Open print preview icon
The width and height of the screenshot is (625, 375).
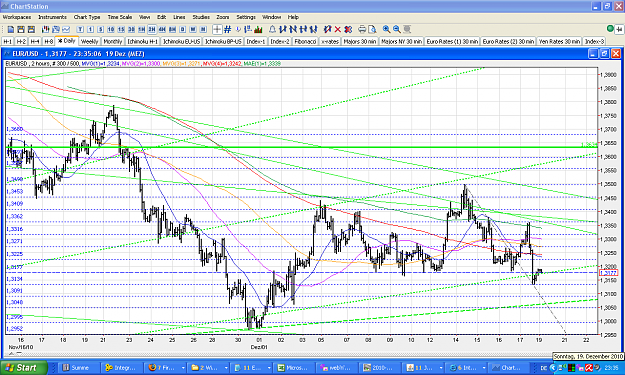pyautogui.click(x=372, y=29)
